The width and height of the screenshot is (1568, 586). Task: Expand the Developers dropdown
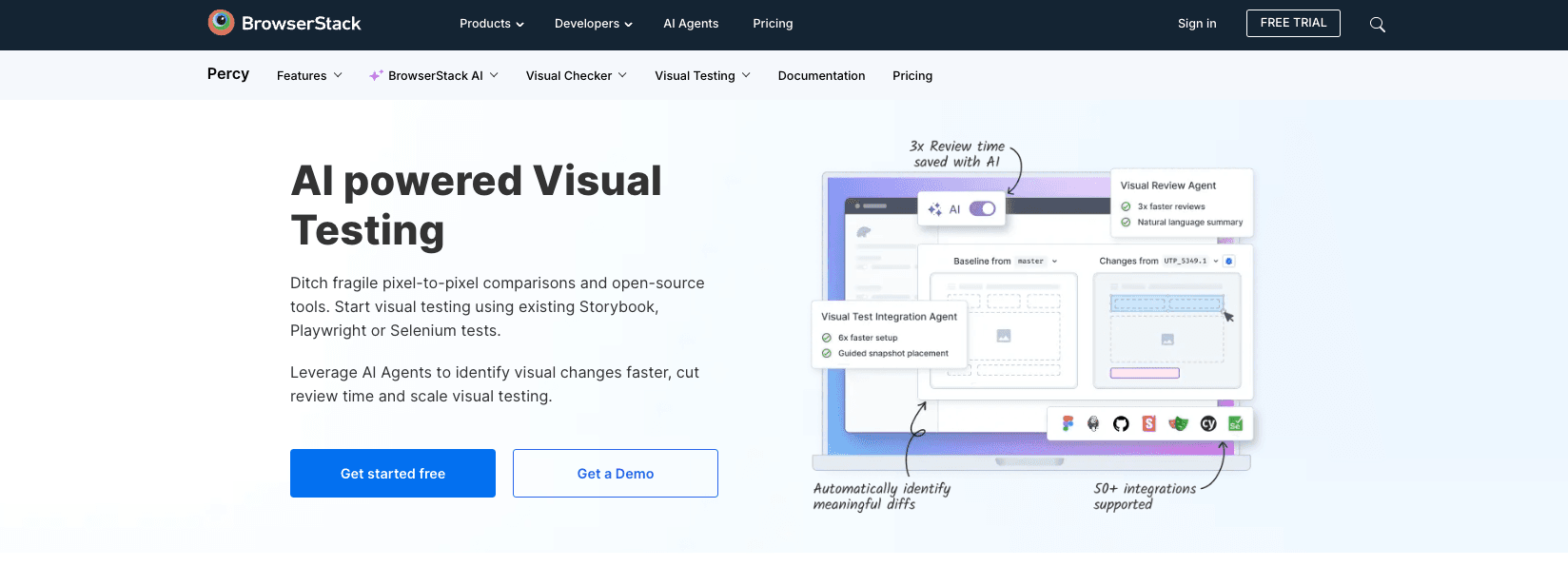pyautogui.click(x=594, y=24)
